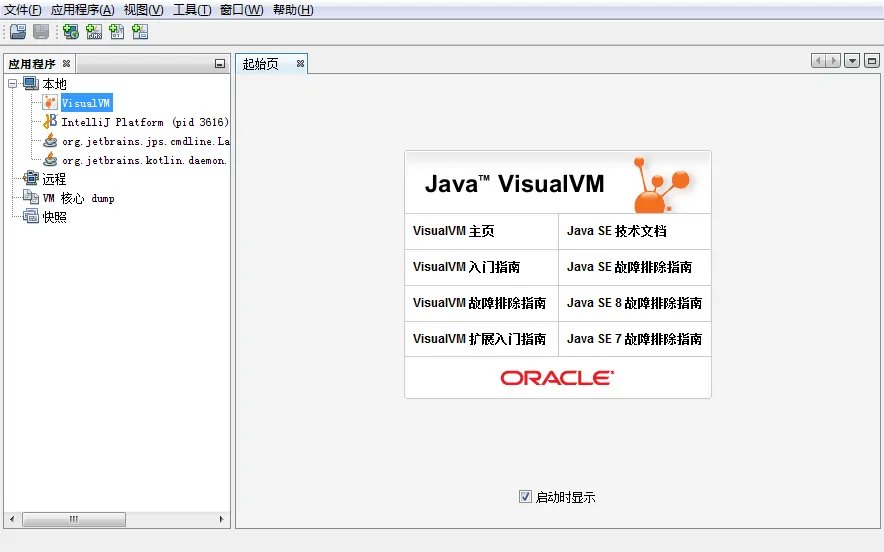884x552 pixels.
Task: Open the VisualVM 入门指南 link
Action: pos(466,267)
